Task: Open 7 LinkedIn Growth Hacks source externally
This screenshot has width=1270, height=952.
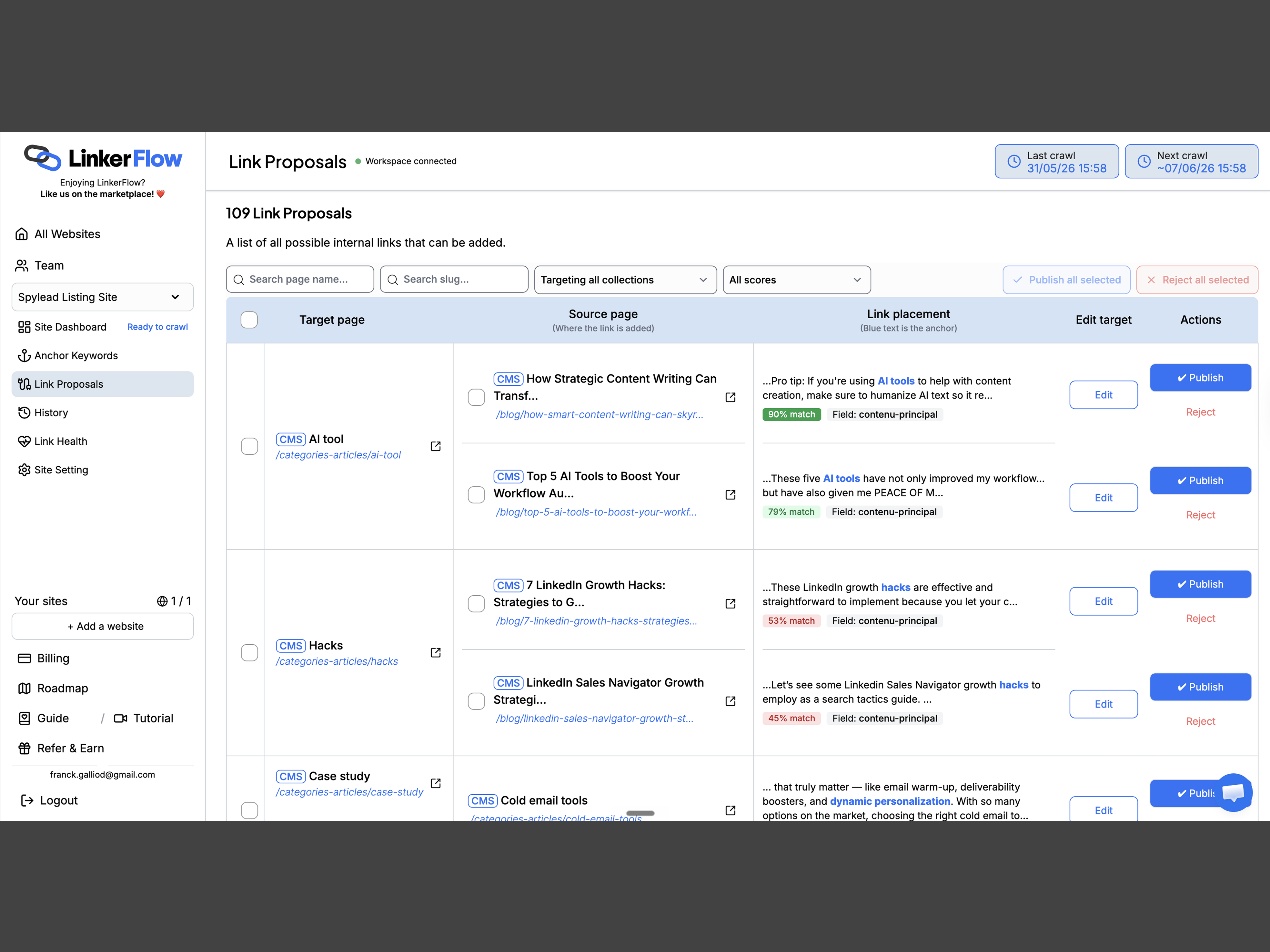Action: coord(730,604)
